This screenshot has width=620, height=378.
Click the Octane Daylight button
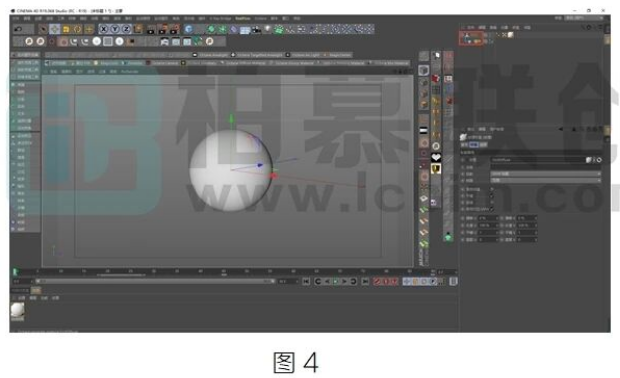(210, 55)
